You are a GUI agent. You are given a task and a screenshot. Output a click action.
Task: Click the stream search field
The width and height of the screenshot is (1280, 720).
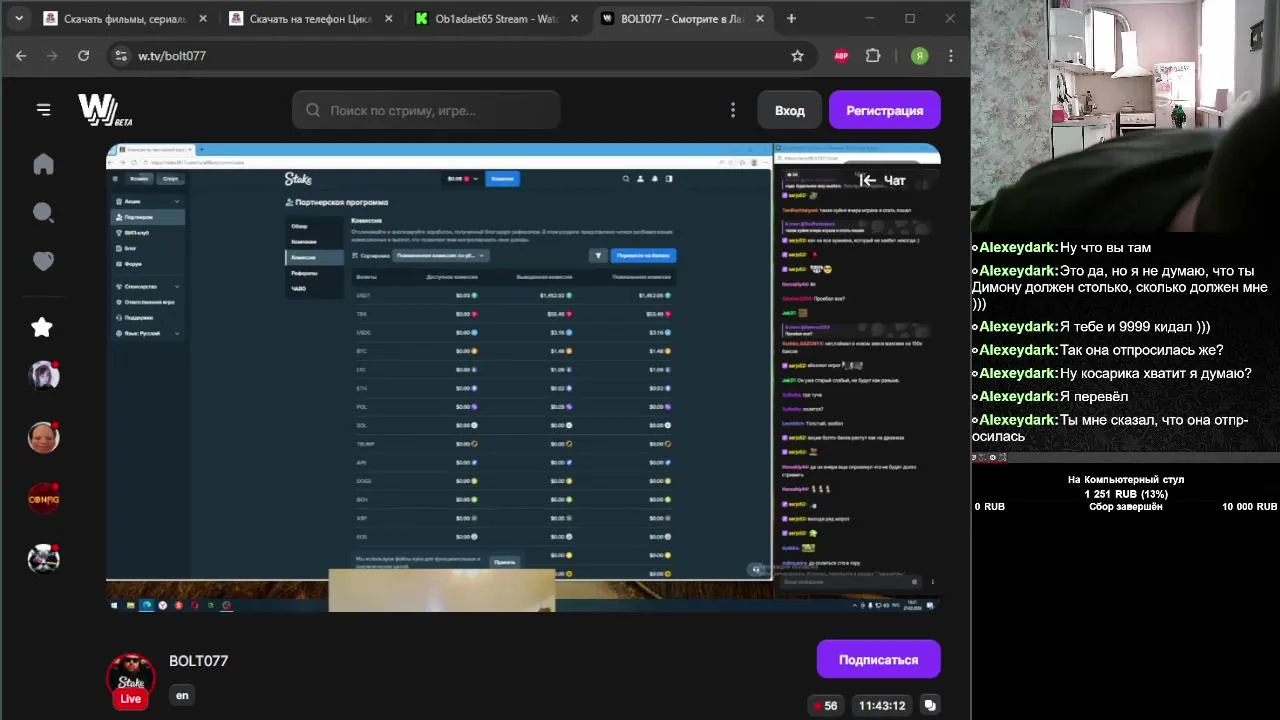pos(426,110)
